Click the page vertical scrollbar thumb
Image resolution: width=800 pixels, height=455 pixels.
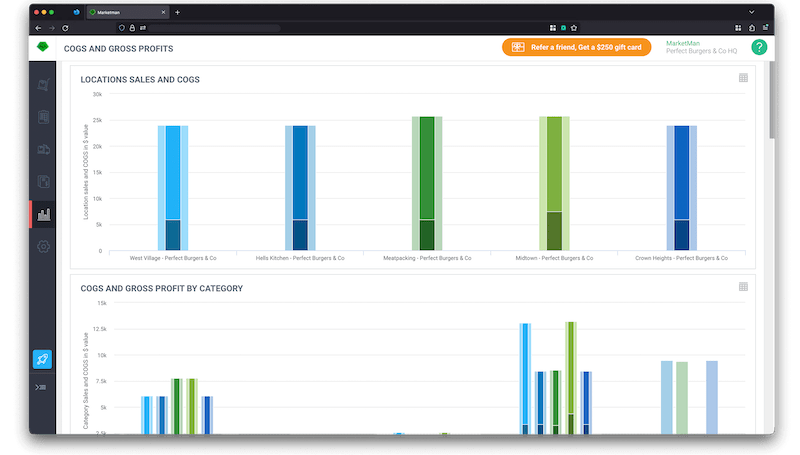click(x=772, y=99)
